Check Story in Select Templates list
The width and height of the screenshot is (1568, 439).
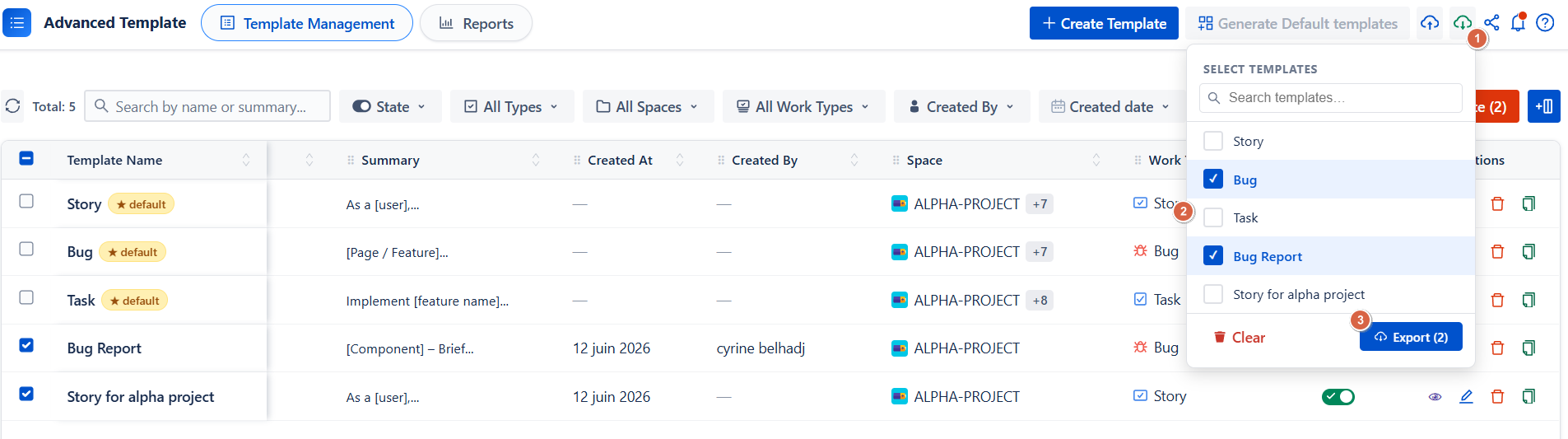(1213, 141)
